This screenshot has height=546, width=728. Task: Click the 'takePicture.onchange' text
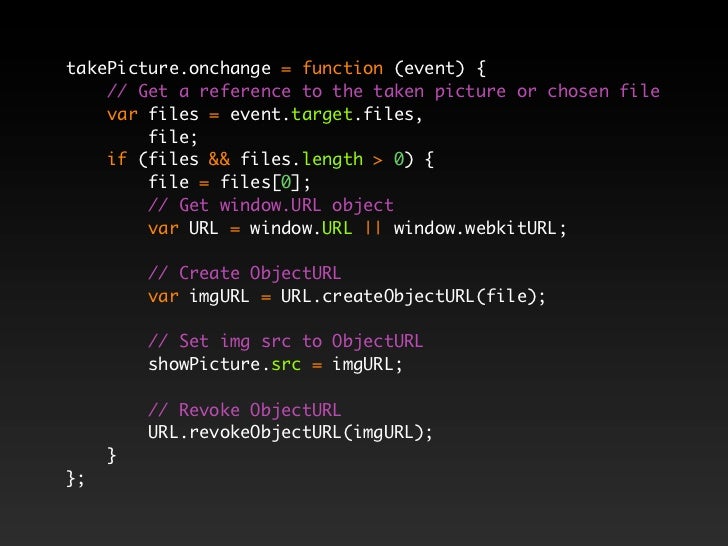169,69
